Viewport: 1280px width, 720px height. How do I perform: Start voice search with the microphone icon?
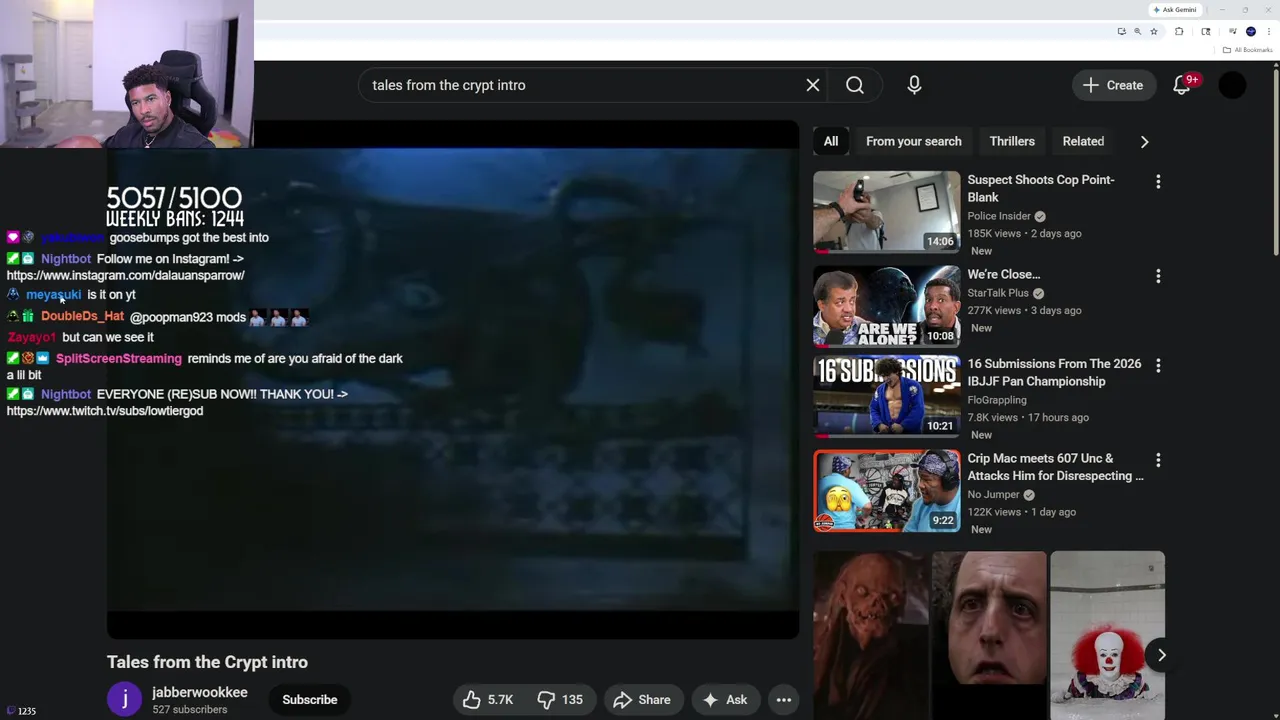914,85
